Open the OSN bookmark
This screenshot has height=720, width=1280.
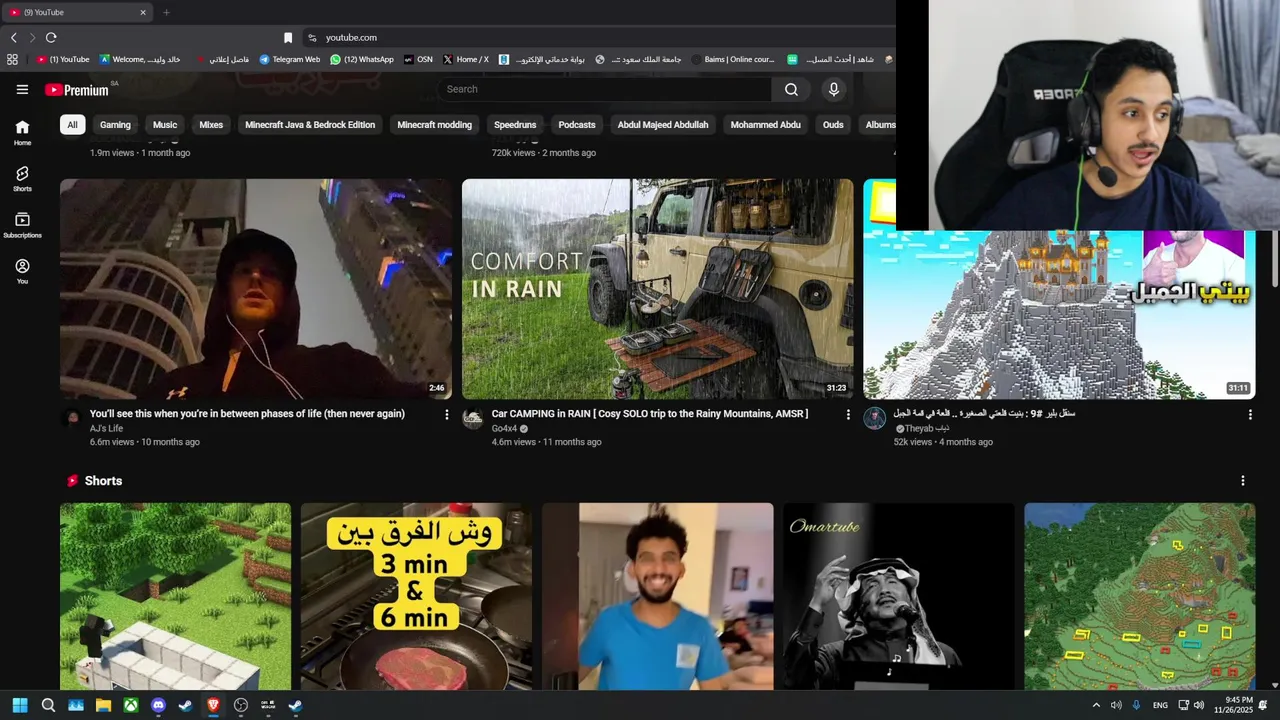point(418,60)
